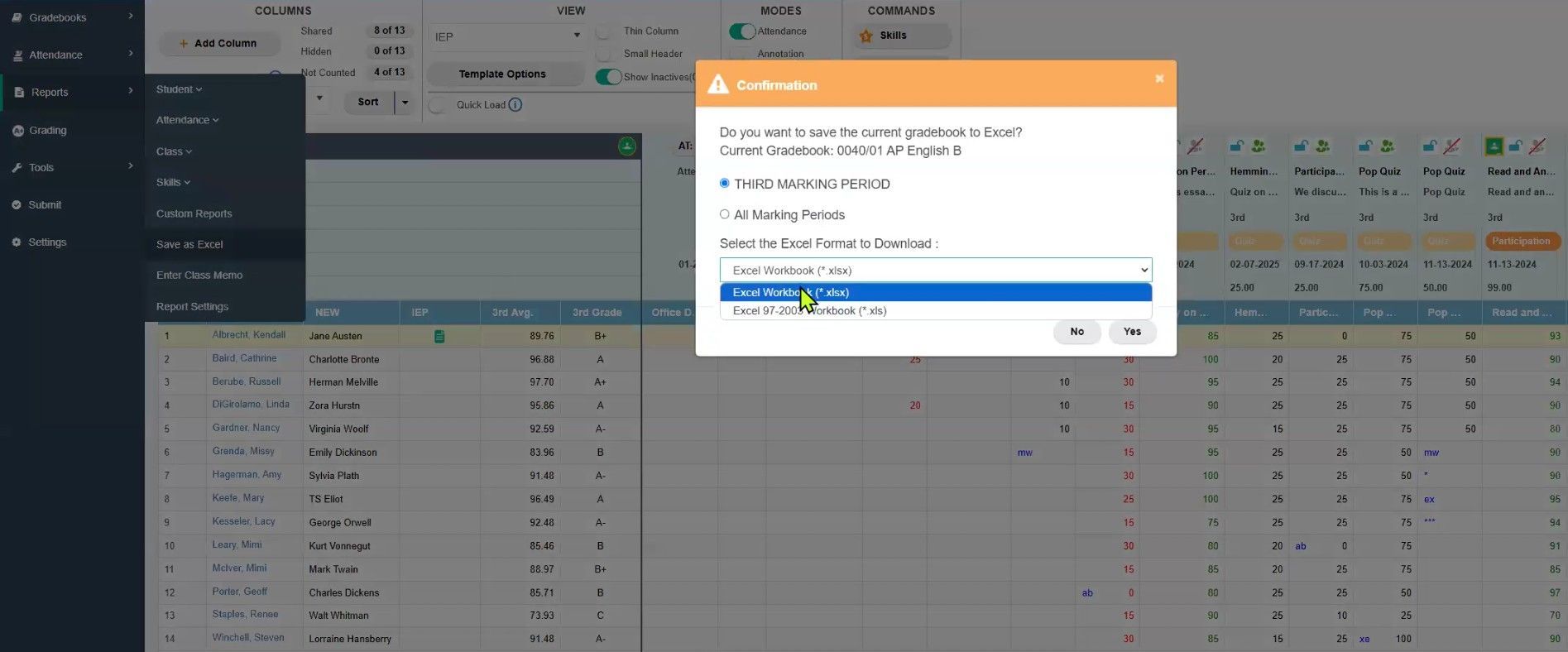This screenshot has height=652, width=1568.
Task: Click No to cancel Excel save
Action: [1077, 332]
